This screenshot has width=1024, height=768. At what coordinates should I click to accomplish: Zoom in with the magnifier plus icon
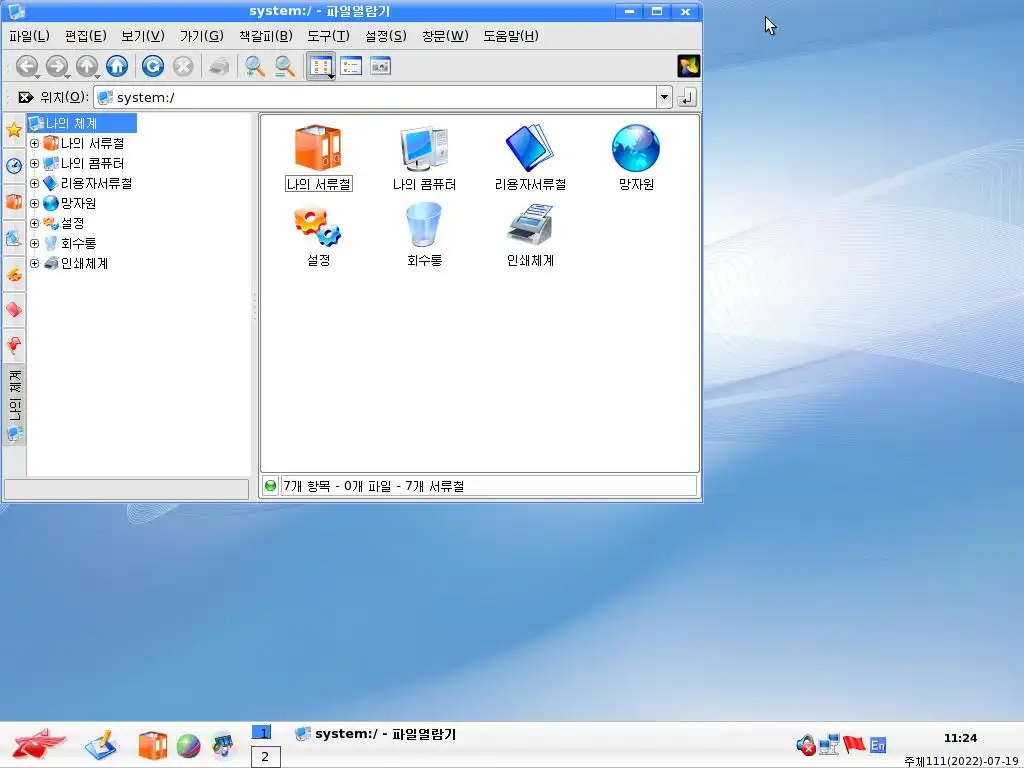pos(254,66)
